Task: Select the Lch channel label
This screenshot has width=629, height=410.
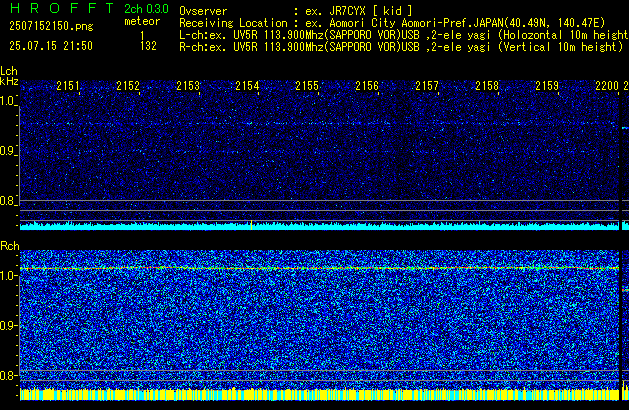Action: coord(9,71)
